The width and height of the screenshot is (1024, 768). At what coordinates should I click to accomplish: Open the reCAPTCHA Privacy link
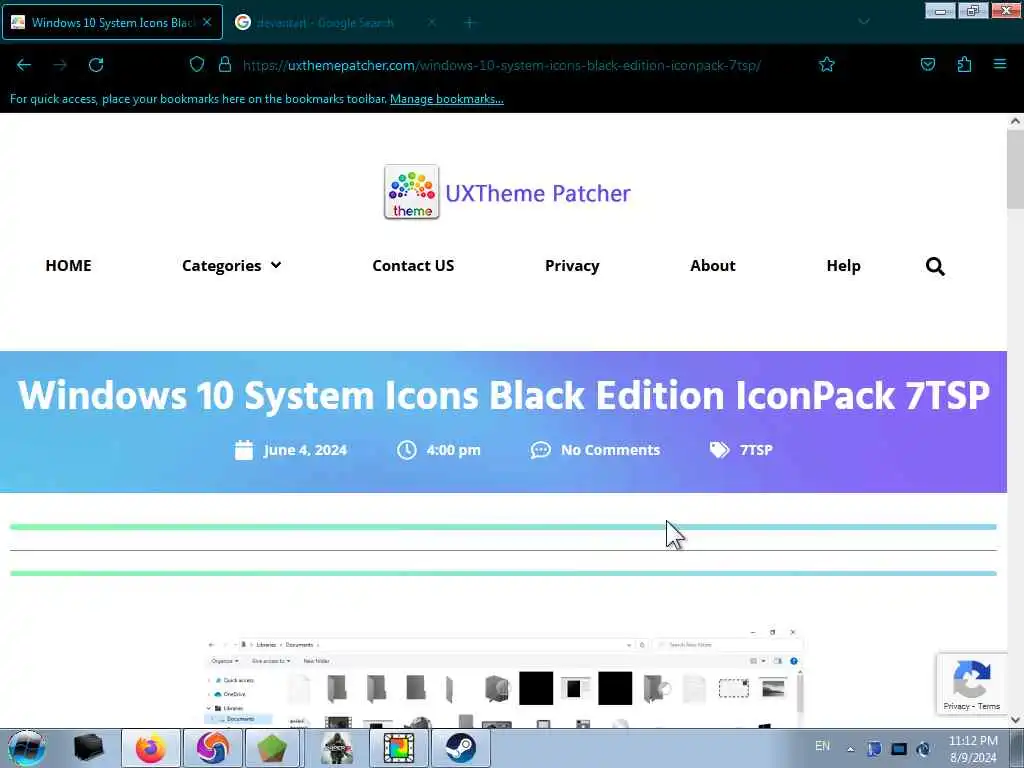click(956, 707)
